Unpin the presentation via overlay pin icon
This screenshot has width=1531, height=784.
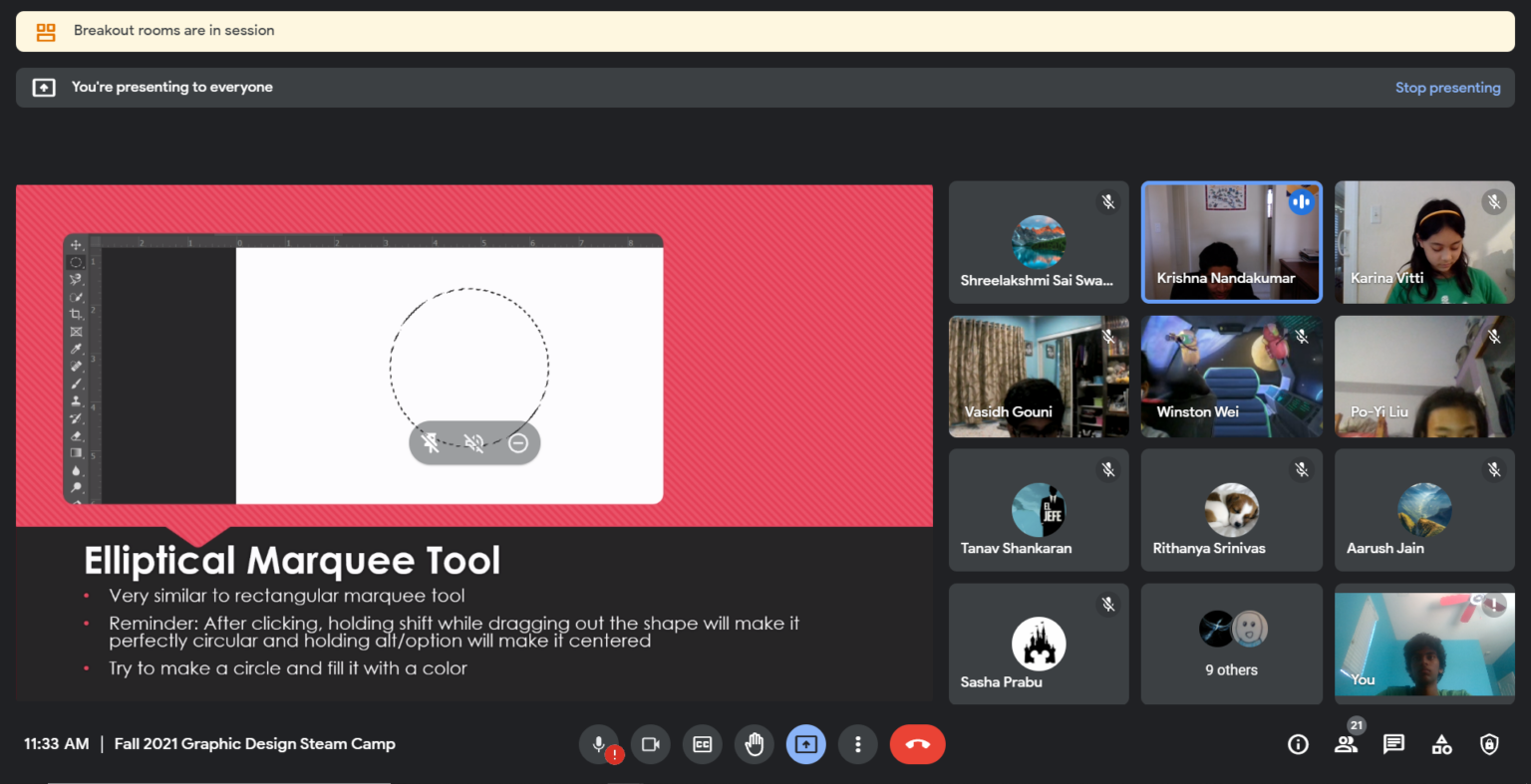(x=431, y=443)
